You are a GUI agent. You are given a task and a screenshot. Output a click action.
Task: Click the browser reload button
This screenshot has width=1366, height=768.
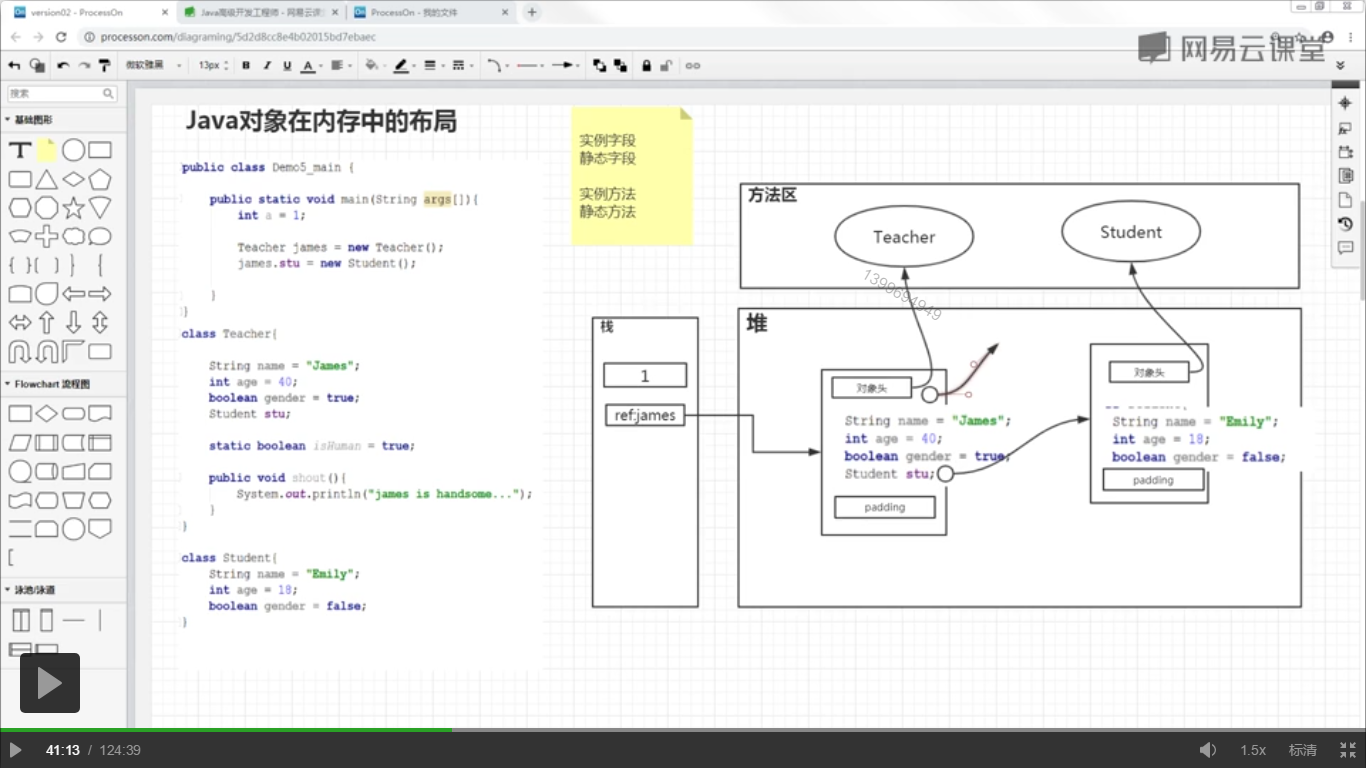tap(60, 37)
